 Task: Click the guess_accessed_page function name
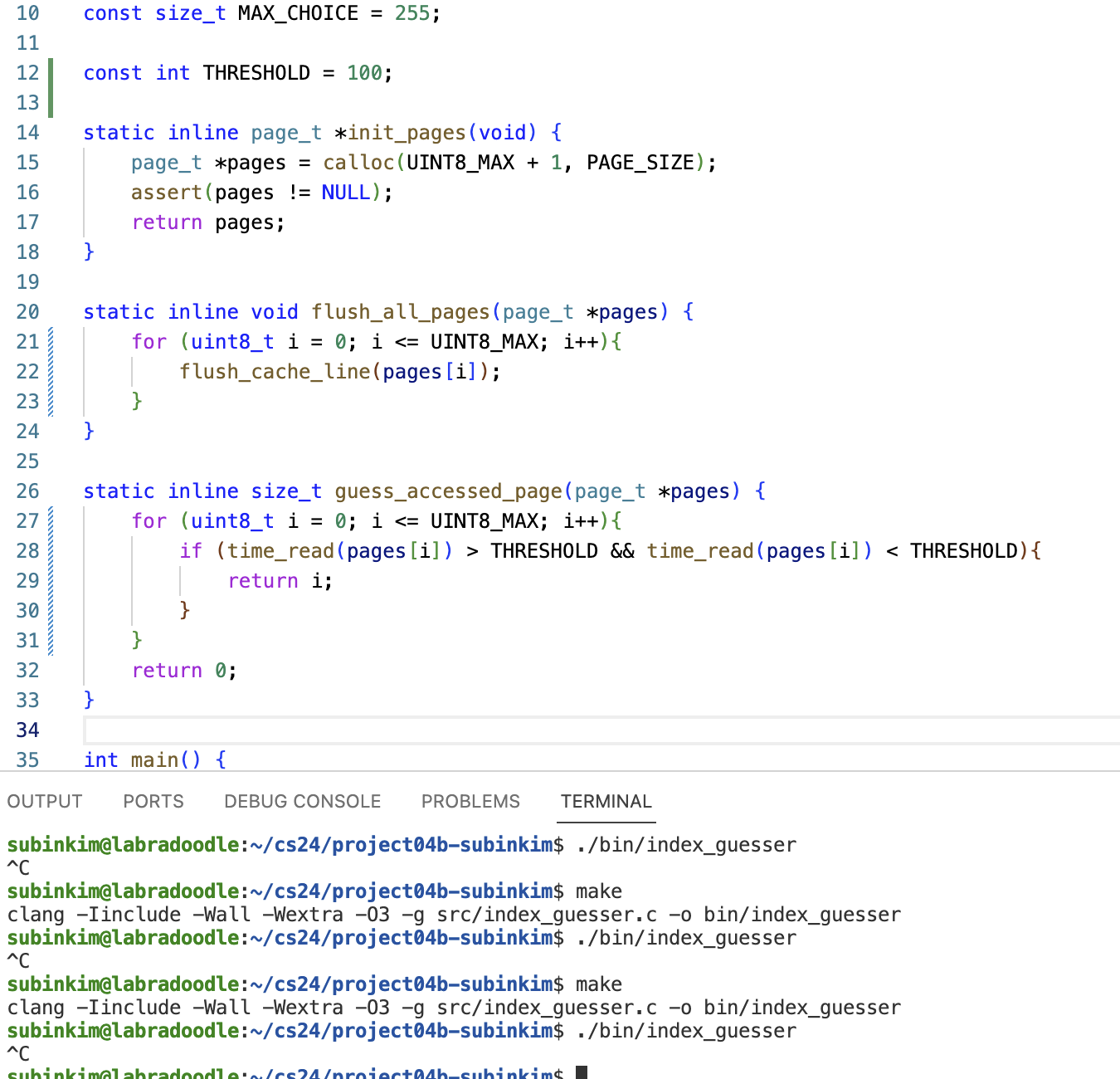coord(448,491)
